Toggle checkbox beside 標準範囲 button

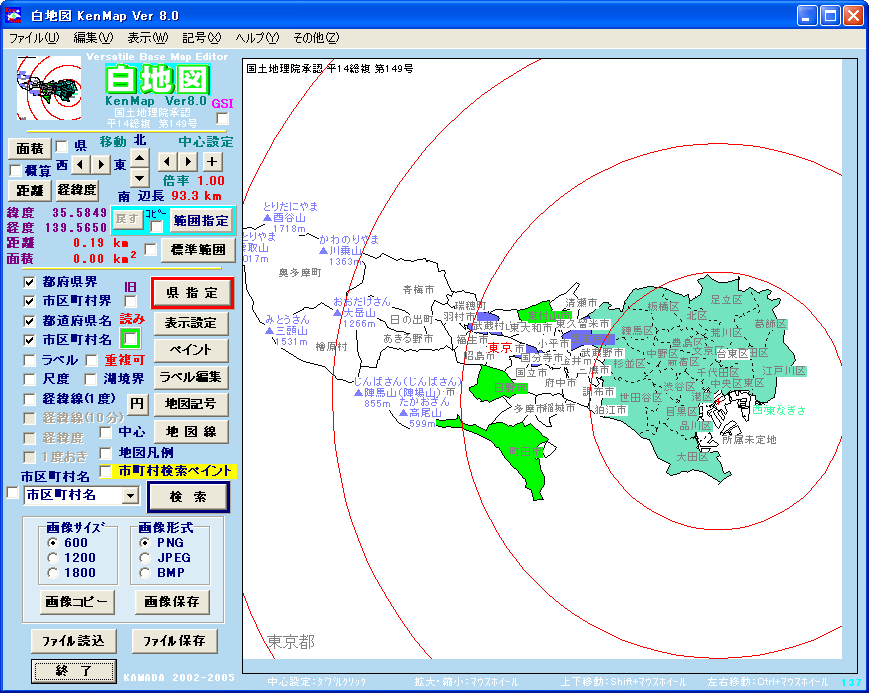[x=150, y=249]
